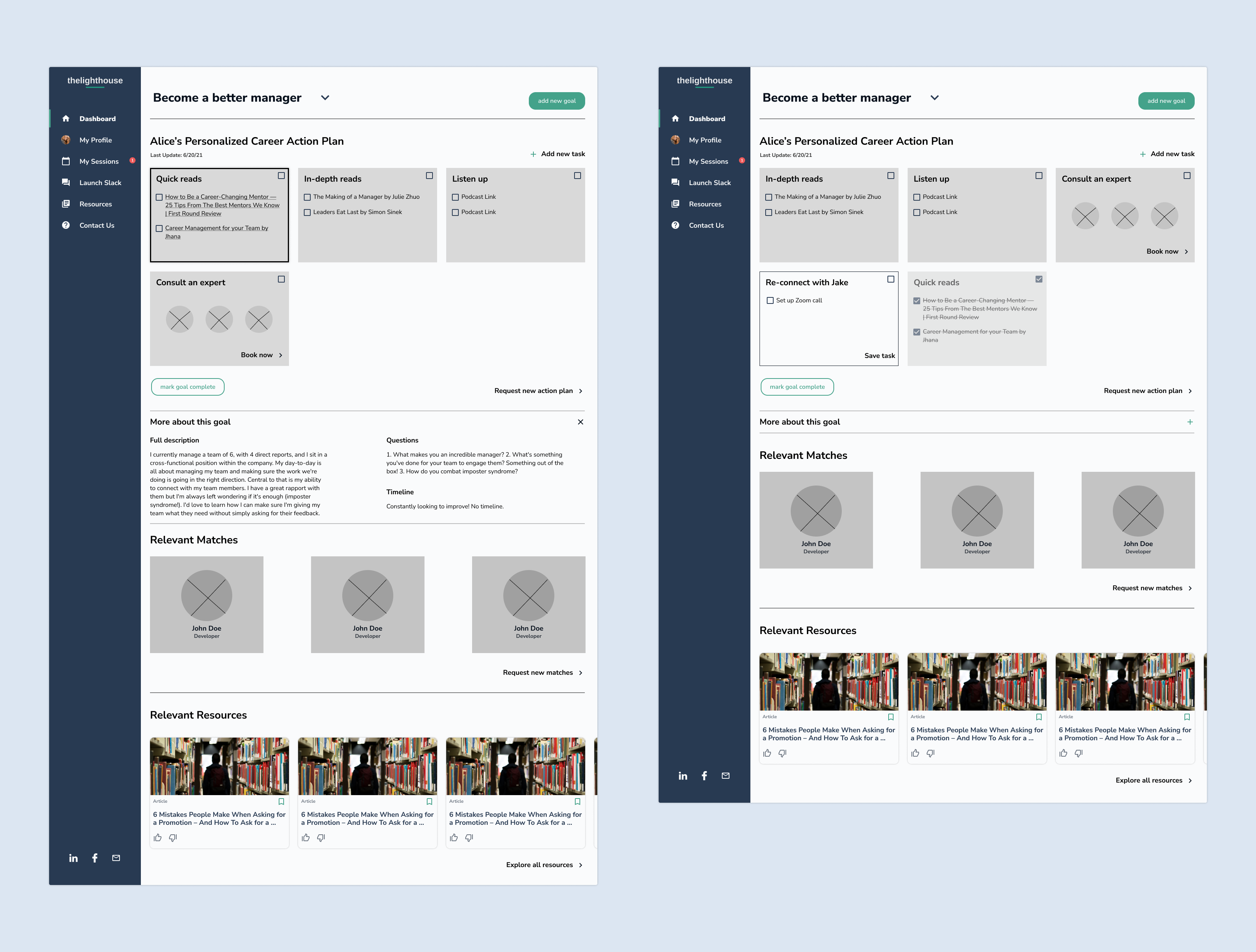Check unchecked How to Be a Career-Changing Mentor
1256x952 pixels.
tap(159, 197)
